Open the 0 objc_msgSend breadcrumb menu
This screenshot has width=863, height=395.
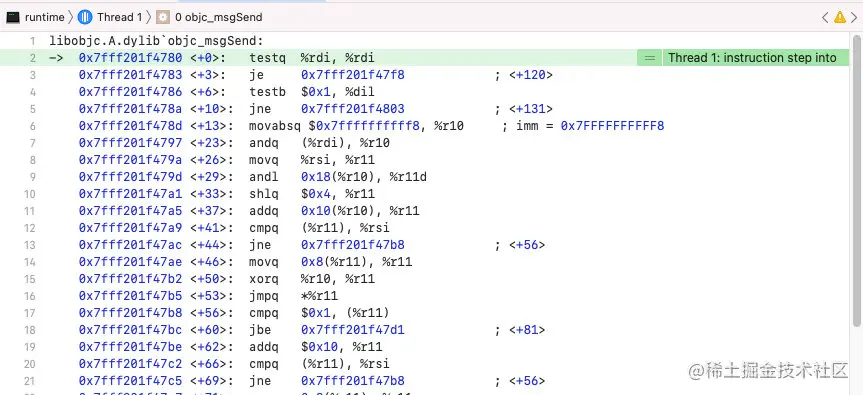(x=218, y=17)
